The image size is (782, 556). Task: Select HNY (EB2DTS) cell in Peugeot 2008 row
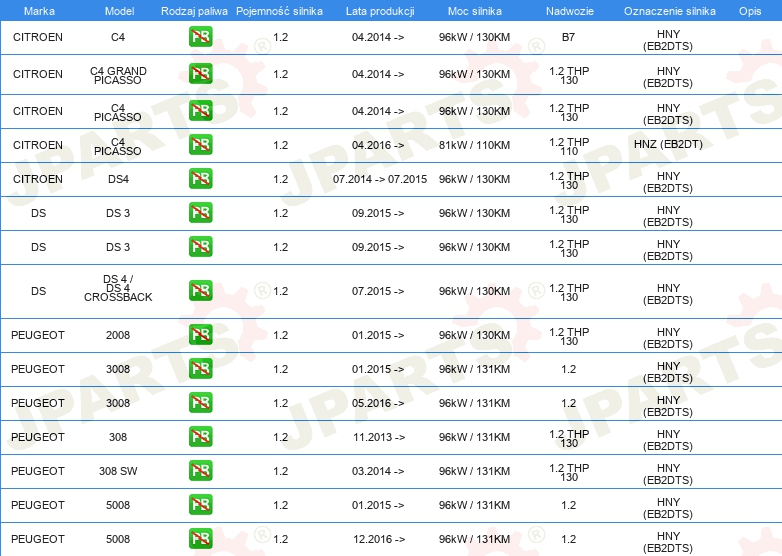coord(668,338)
